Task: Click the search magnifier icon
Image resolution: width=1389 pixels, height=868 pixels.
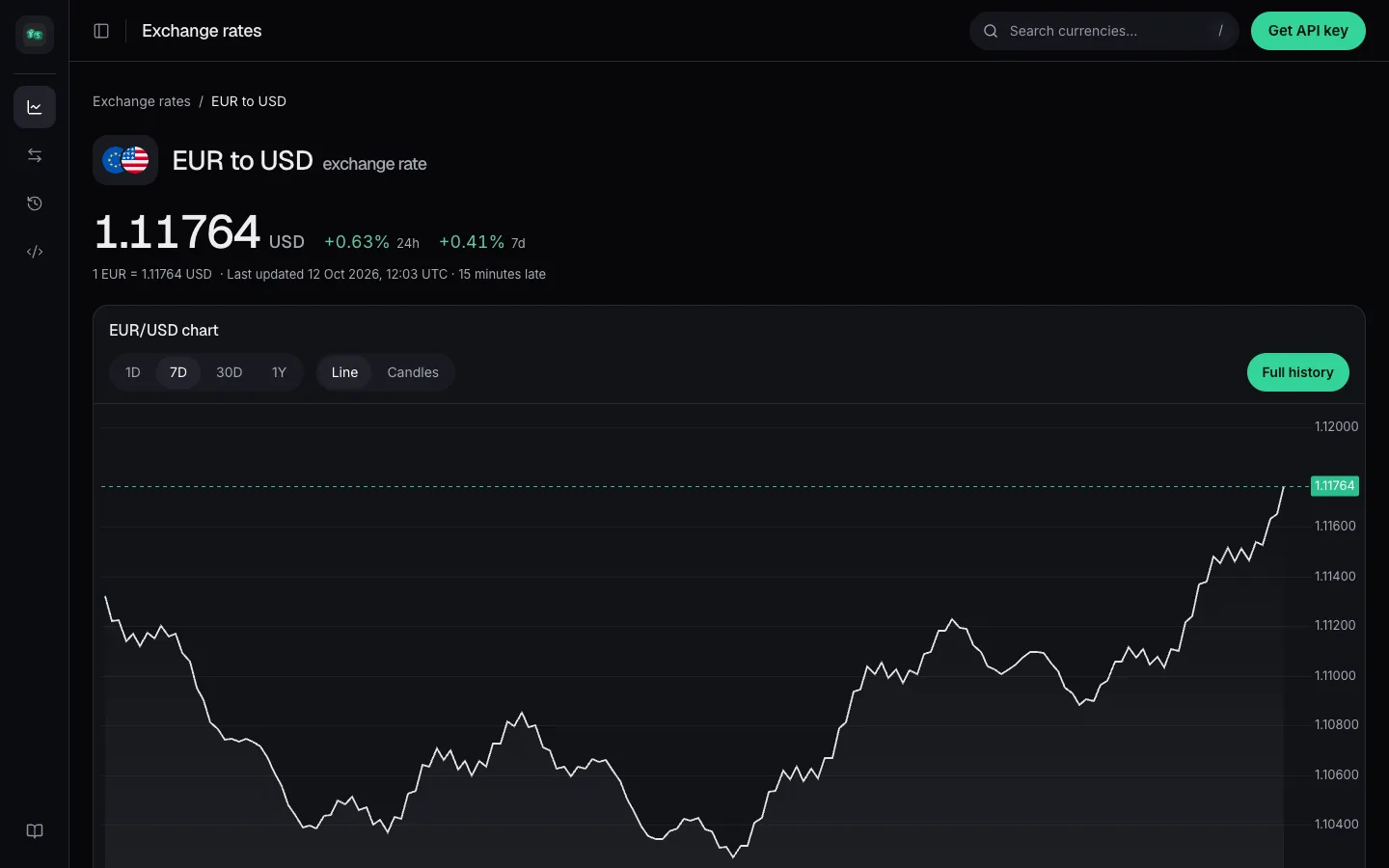Action: (x=991, y=31)
